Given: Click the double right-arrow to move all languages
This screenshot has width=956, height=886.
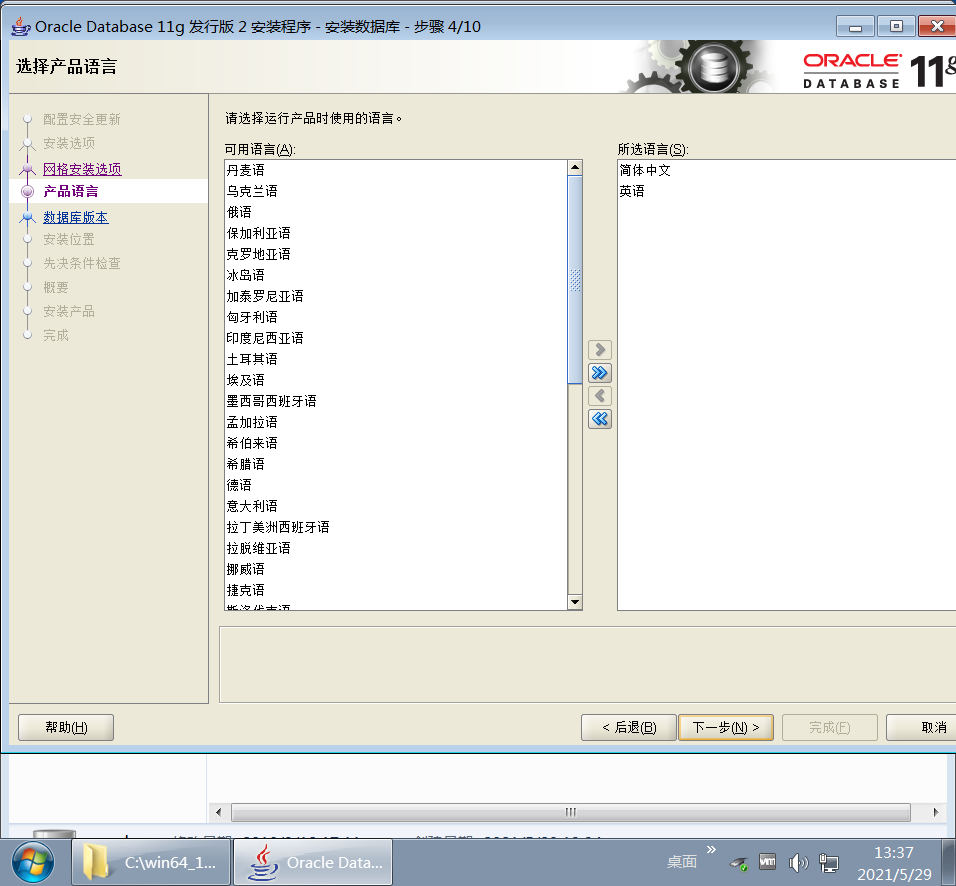Looking at the screenshot, I should [x=599, y=372].
